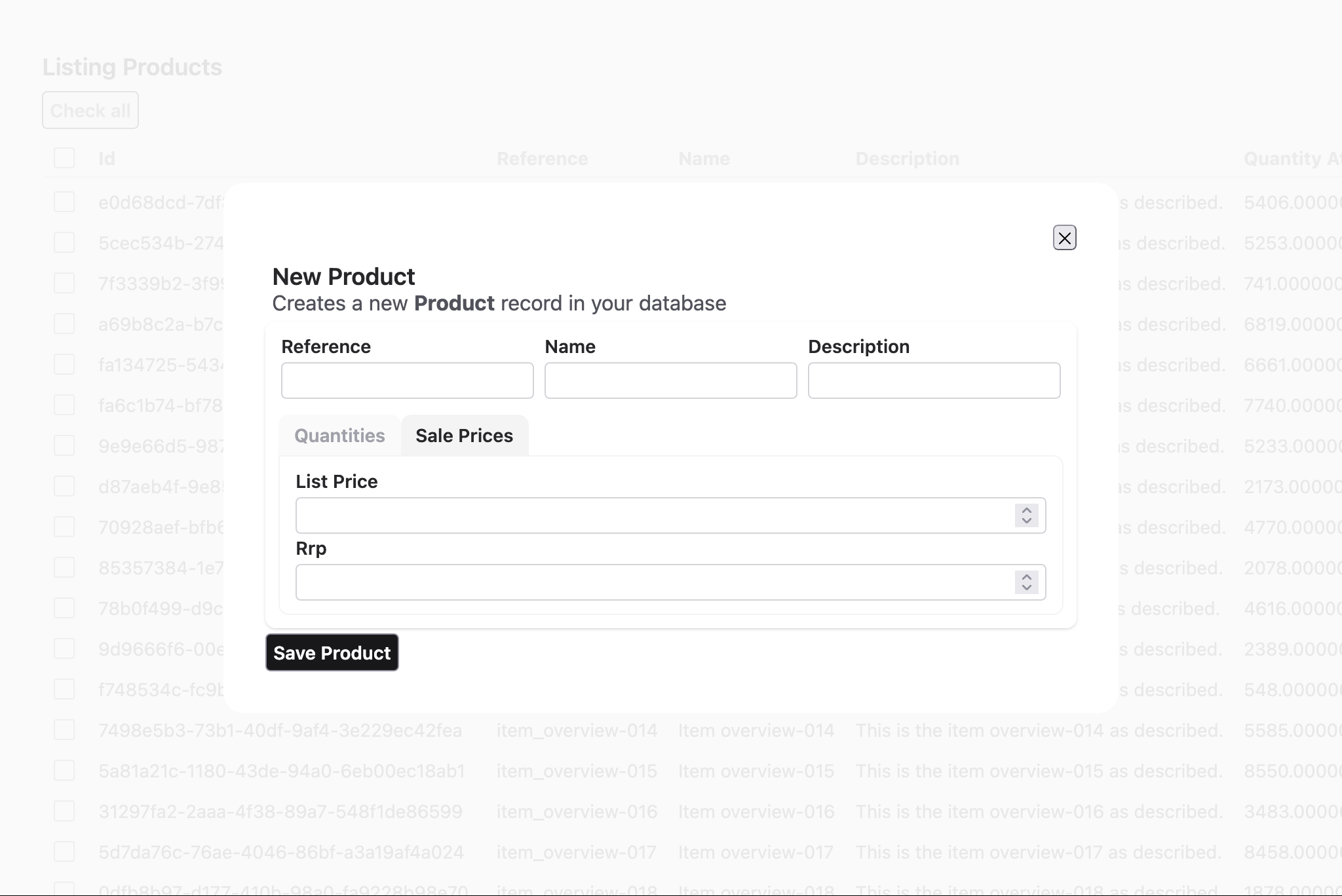Image resolution: width=1342 pixels, height=896 pixels.
Task: Close the New Product dialog
Action: coord(1064,238)
